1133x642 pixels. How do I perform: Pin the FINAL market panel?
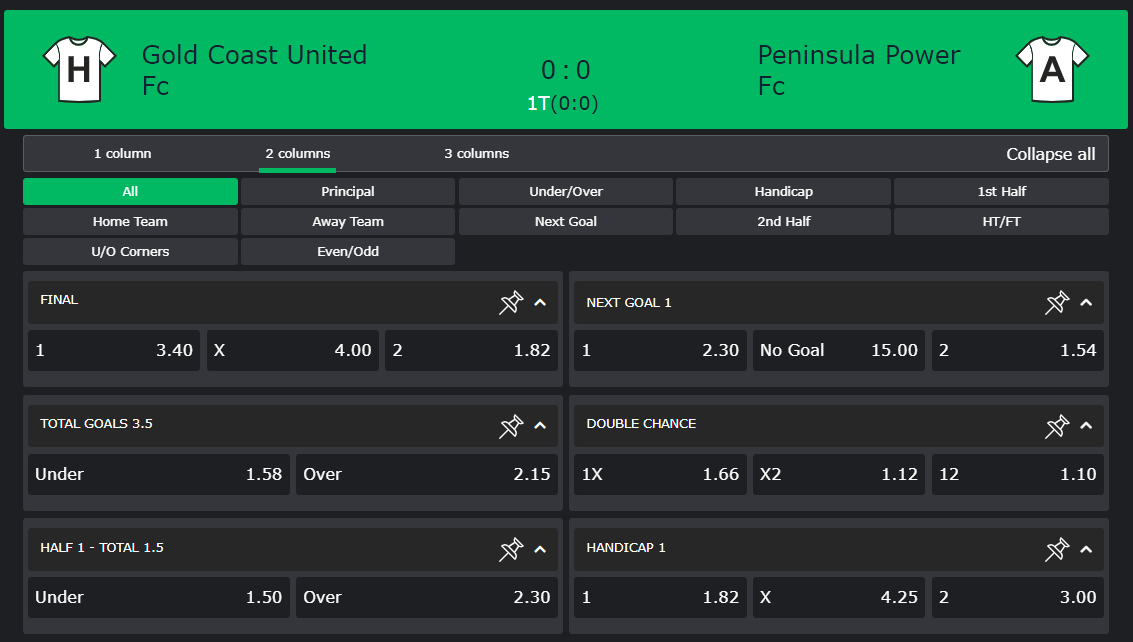click(x=511, y=302)
